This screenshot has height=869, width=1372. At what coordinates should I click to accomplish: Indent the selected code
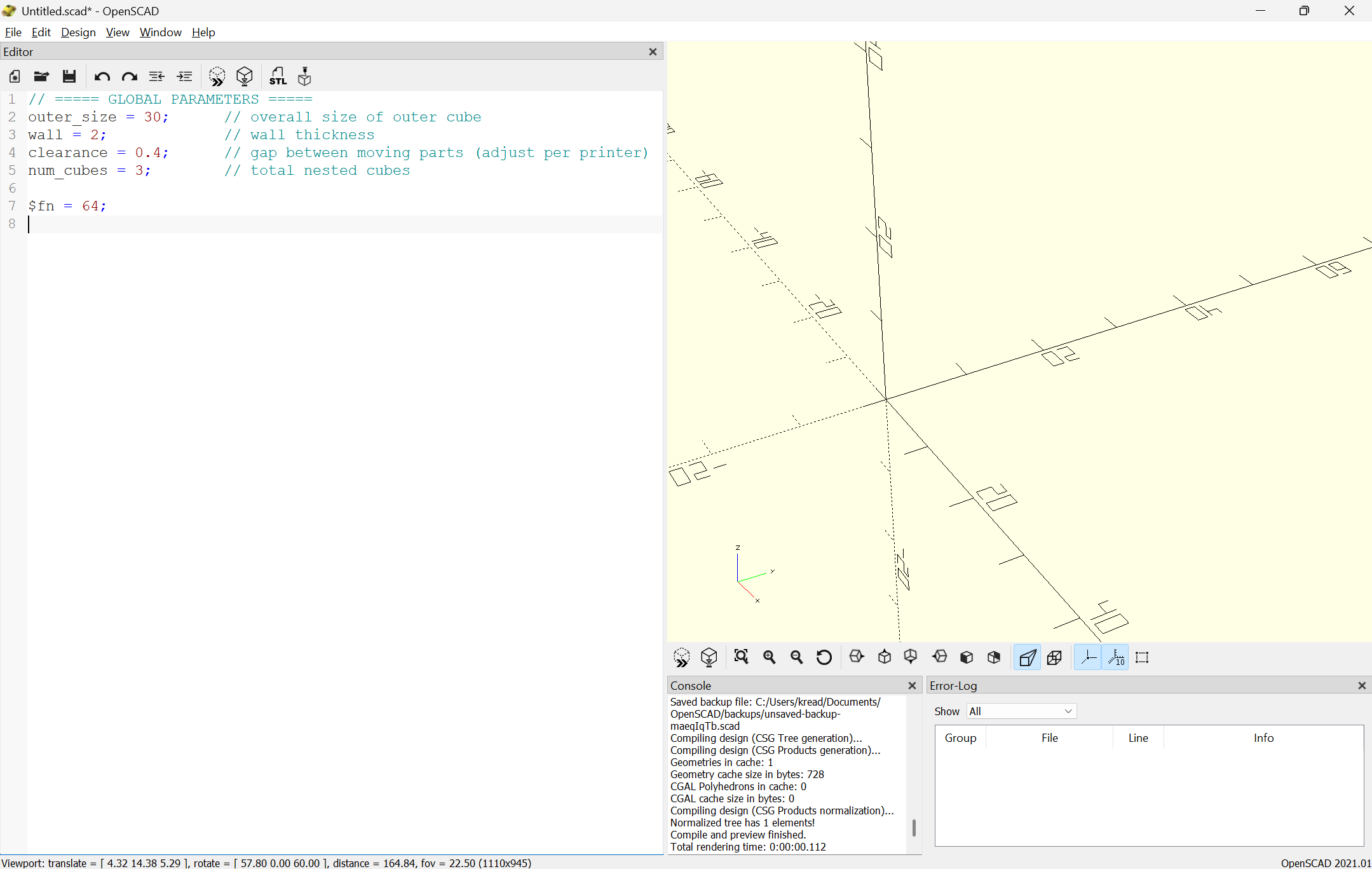tap(184, 76)
